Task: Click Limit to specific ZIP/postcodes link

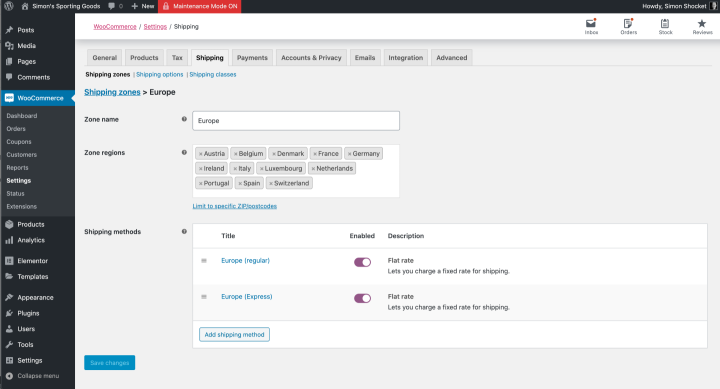Action: pos(235,206)
